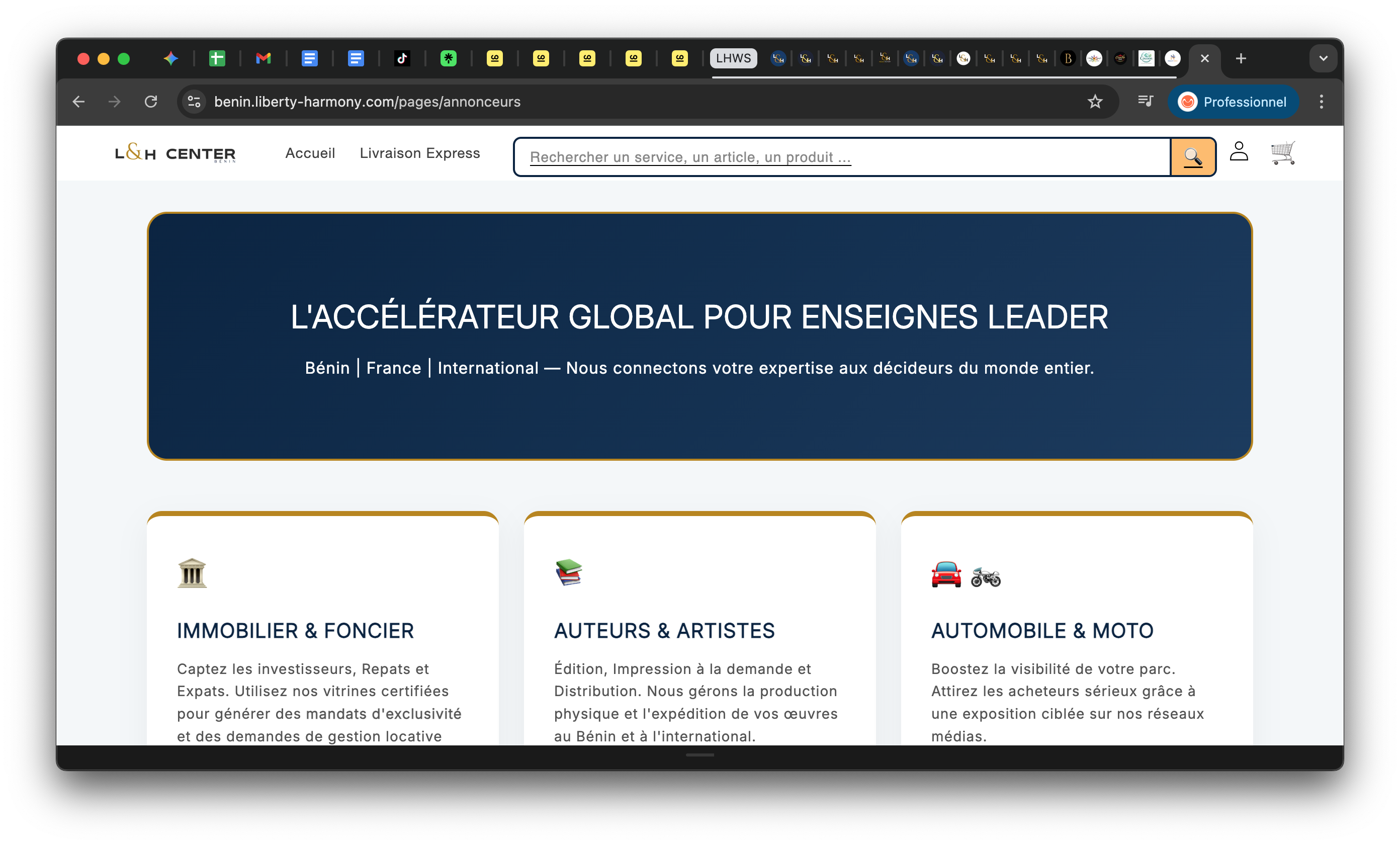The height and width of the screenshot is (845, 1400).
Task: Open the shopping cart
Action: [x=1282, y=153]
